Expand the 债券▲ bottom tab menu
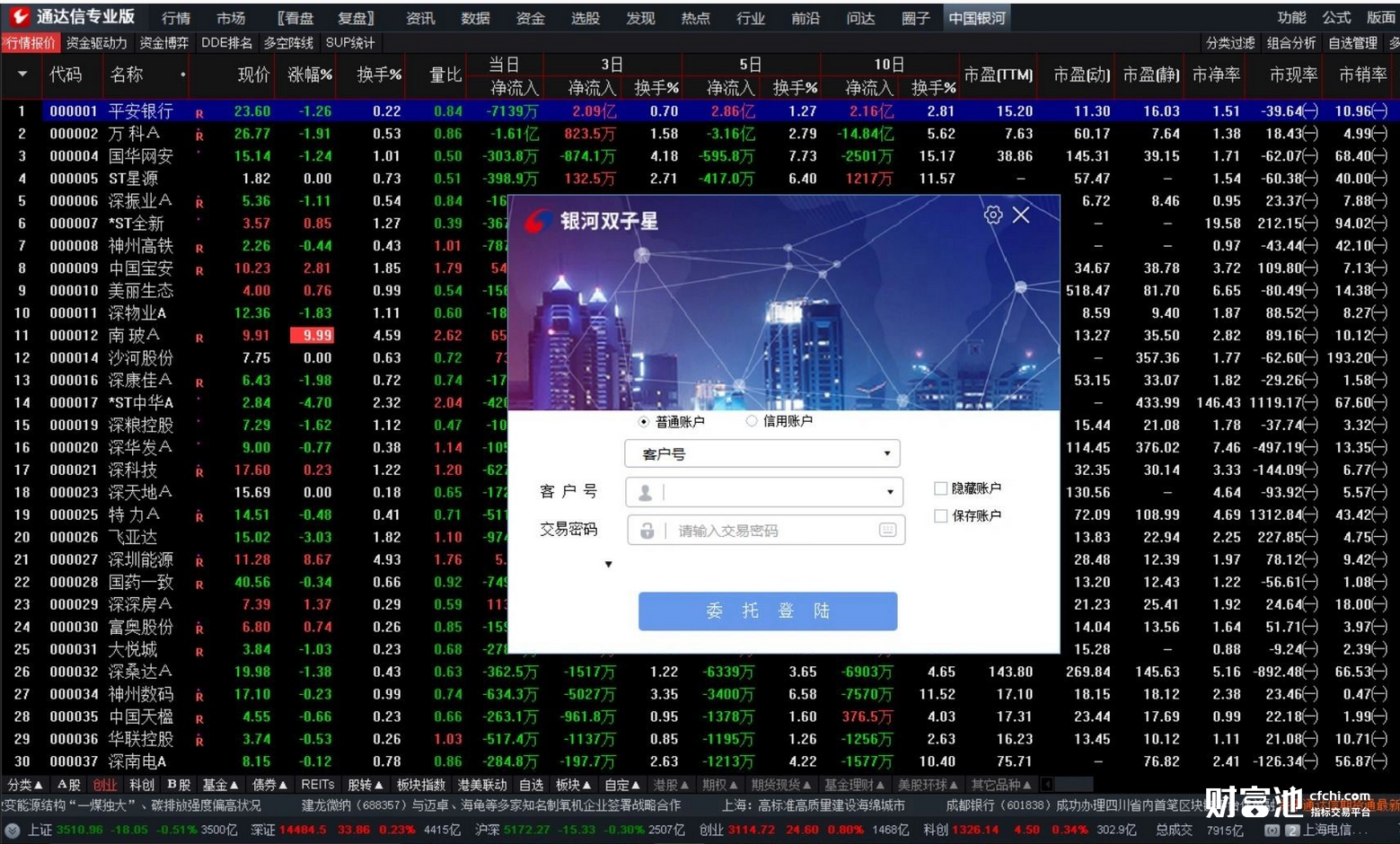 (270, 785)
